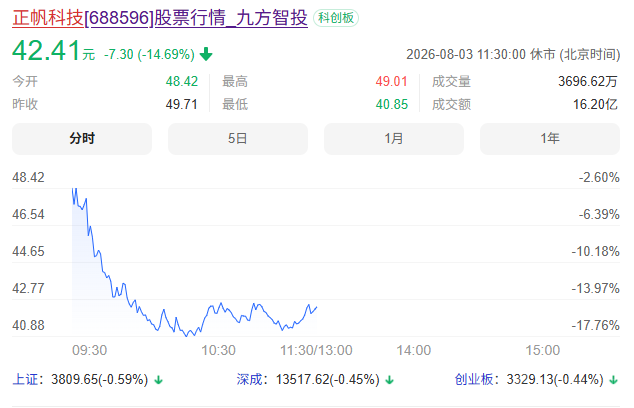
Task: Click the 11:30/13:00 time axis label
Action: point(316,350)
